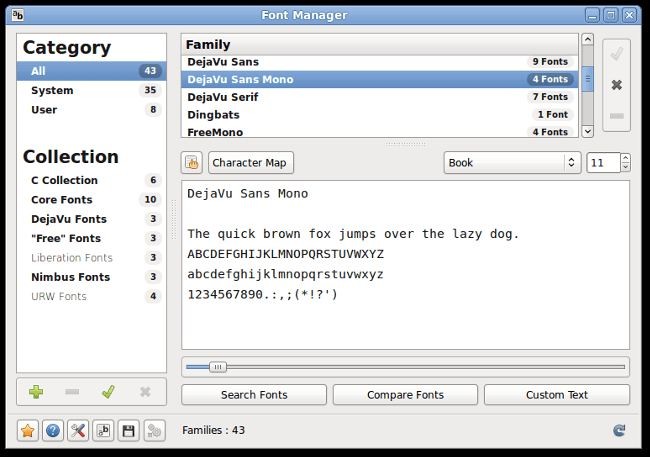Decrease font size with the down stepper arrow

click(x=626, y=167)
